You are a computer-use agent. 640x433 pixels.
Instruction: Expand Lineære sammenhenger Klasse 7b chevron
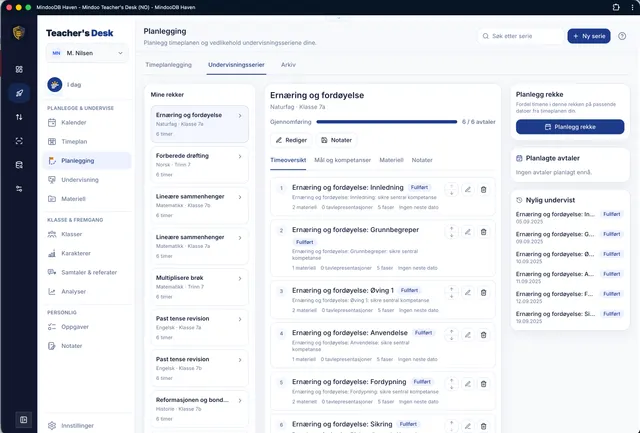240,197
